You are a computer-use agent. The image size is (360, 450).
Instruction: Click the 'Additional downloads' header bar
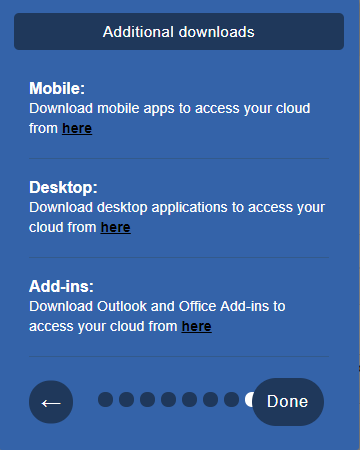click(x=179, y=32)
